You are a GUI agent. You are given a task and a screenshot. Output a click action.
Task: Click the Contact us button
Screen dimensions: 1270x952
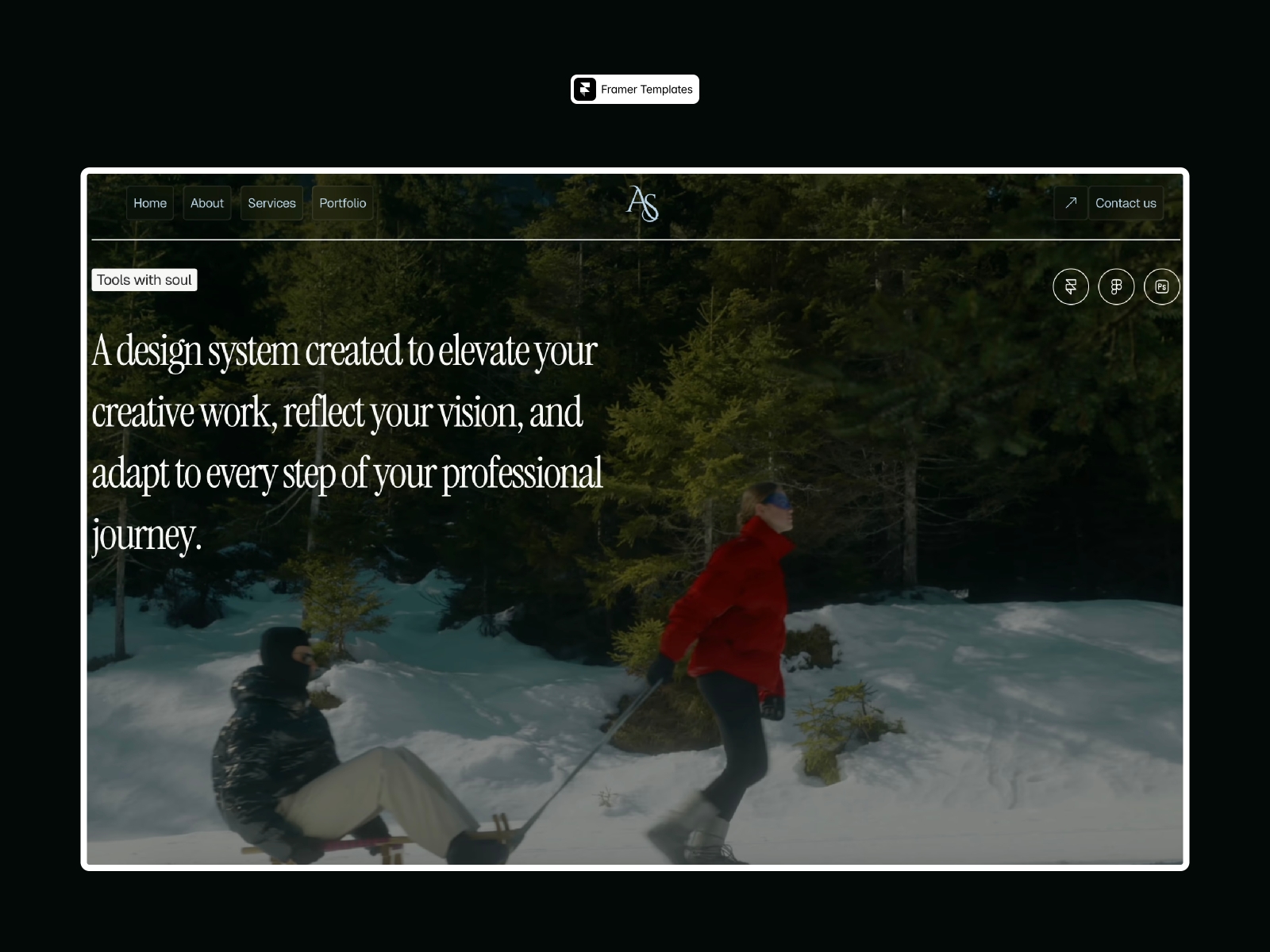tap(1126, 203)
